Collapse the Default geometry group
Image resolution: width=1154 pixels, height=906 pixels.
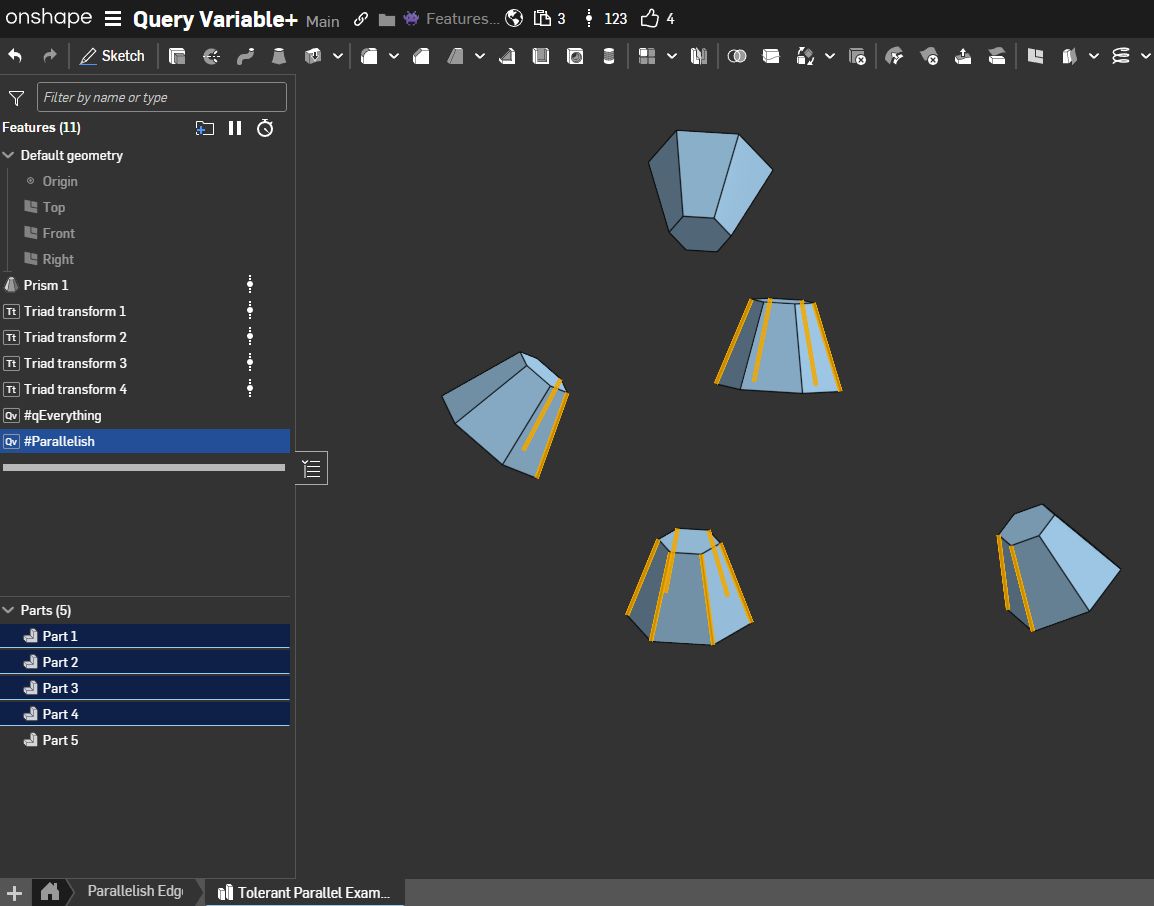click(9, 156)
